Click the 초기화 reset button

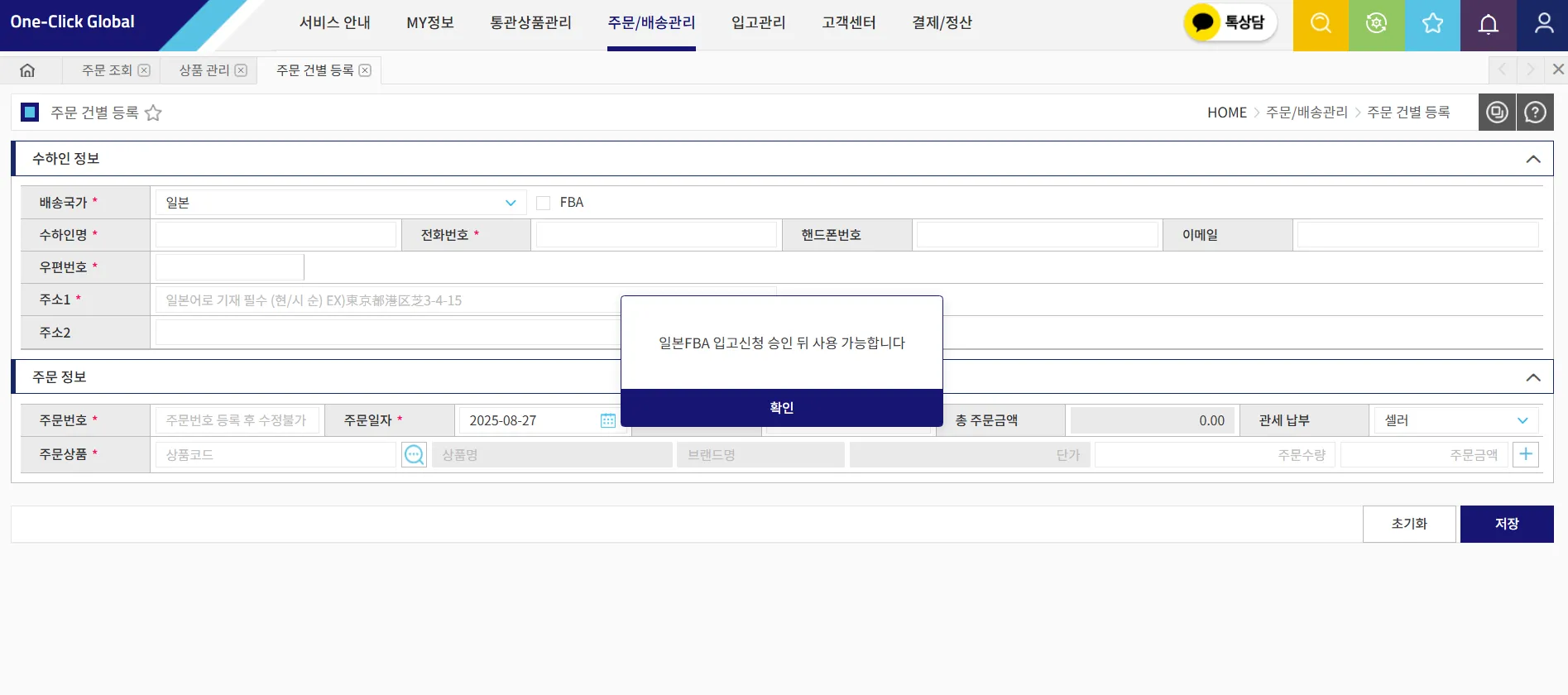coord(1409,524)
